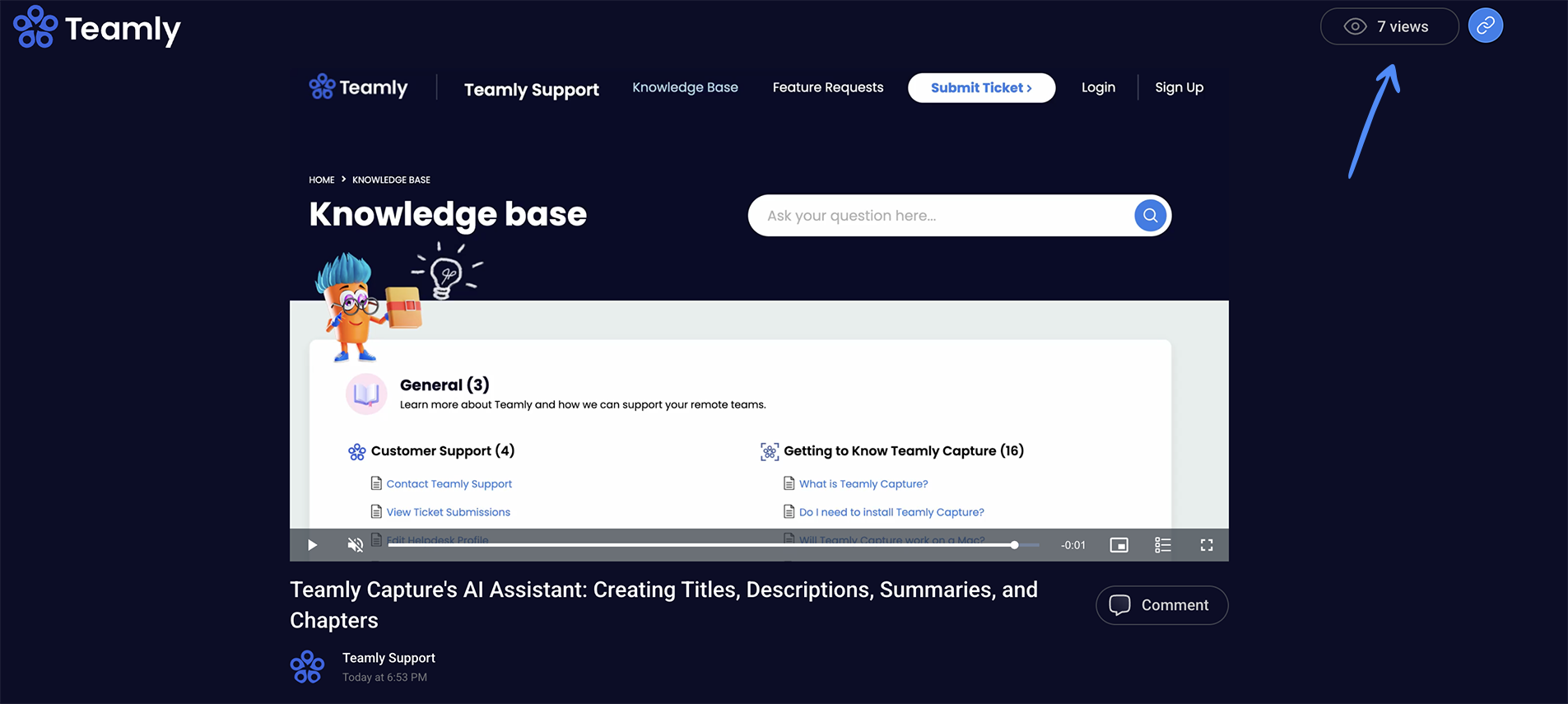Unmute the video audio

click(355, 545)
